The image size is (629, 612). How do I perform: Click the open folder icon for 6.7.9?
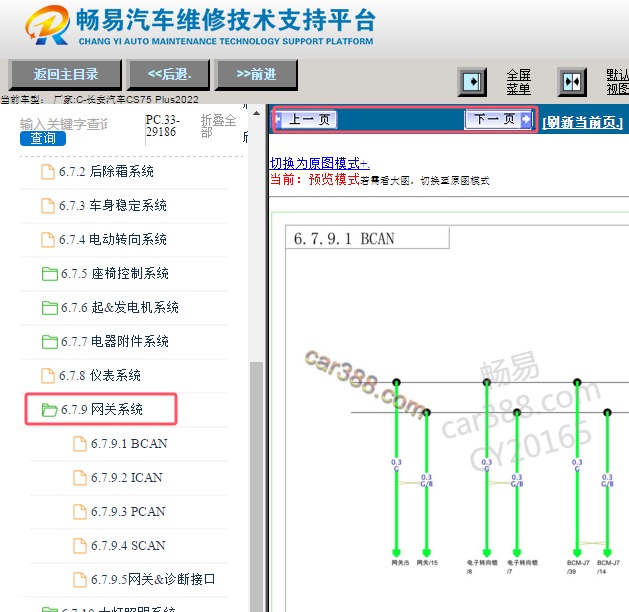(x=50, y=410)
